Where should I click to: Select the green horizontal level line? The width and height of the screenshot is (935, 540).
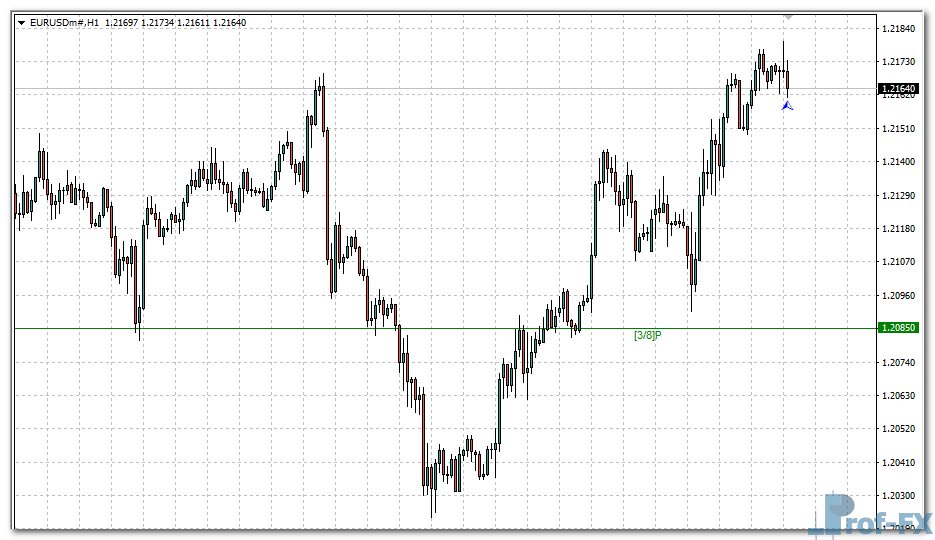pos(300,328)
